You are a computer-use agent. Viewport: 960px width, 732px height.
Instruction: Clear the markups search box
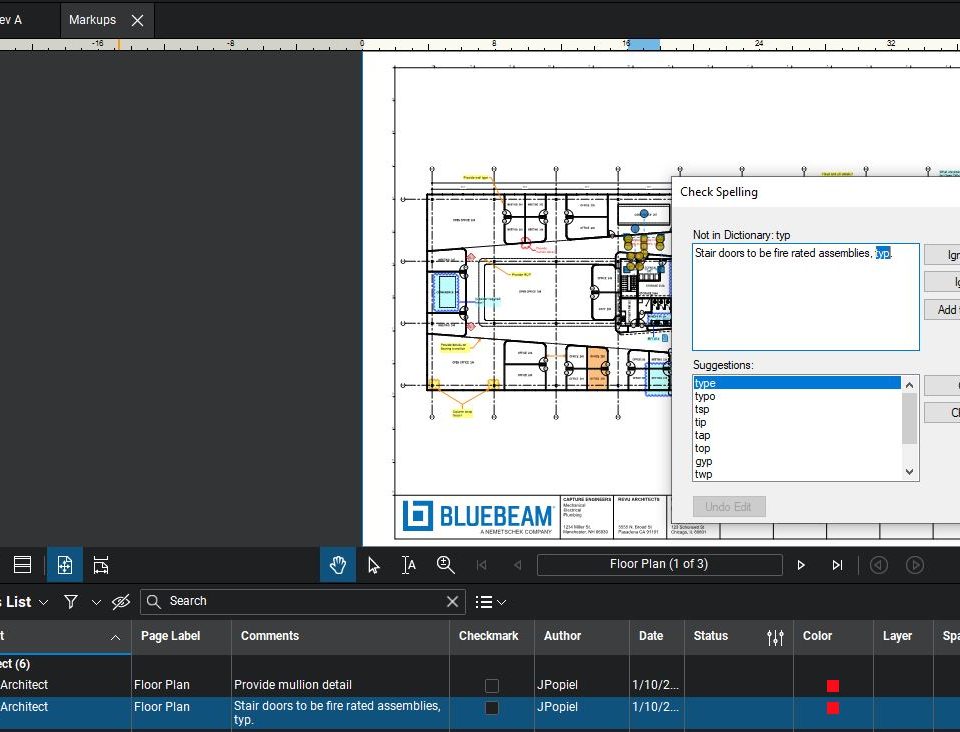tap(452, 602)
